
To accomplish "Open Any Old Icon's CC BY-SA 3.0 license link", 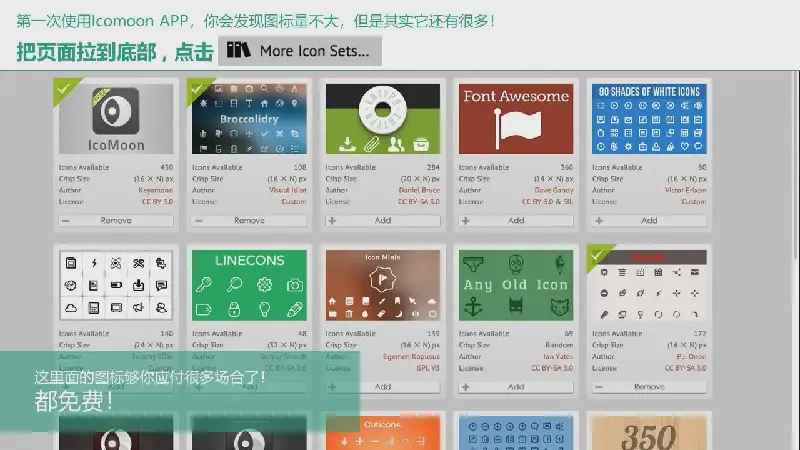I will point(552,368).
